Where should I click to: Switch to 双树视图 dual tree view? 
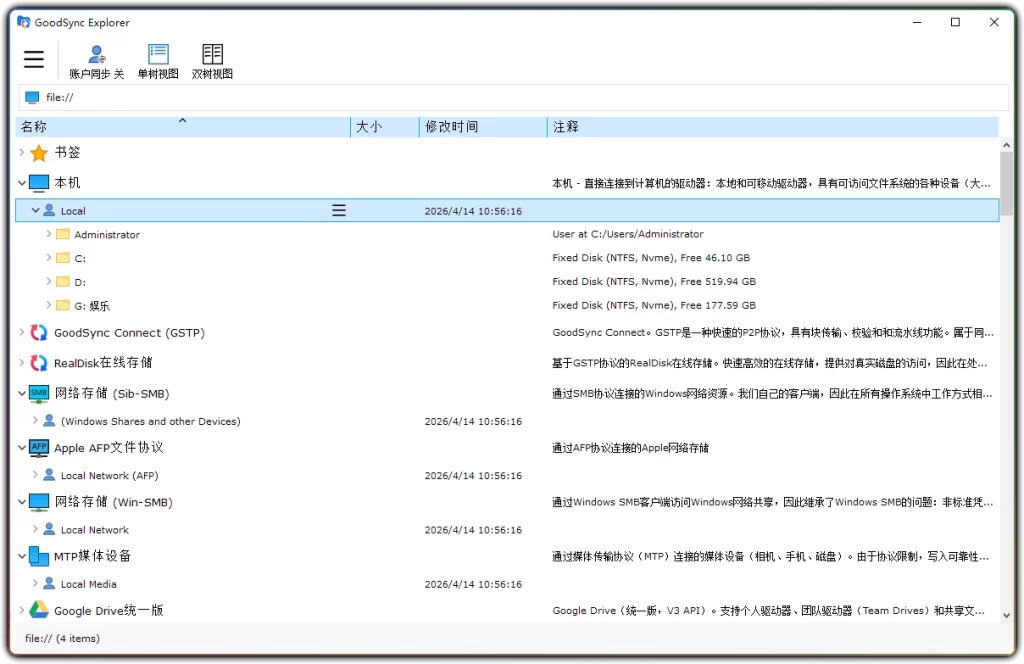[211, 59]
